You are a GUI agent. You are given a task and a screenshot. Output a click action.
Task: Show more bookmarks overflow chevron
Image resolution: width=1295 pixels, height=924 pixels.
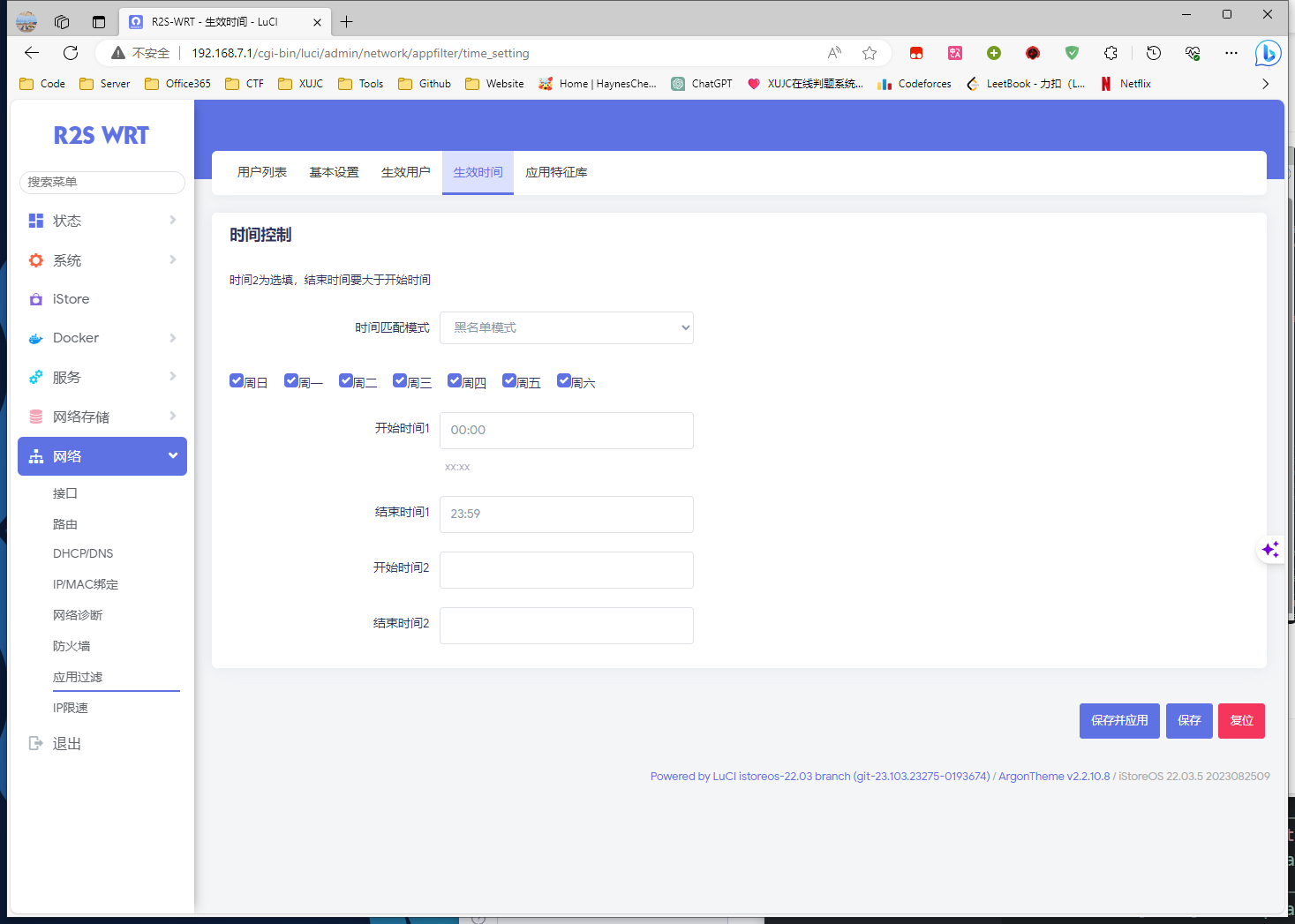click(x=1265, y=84)
